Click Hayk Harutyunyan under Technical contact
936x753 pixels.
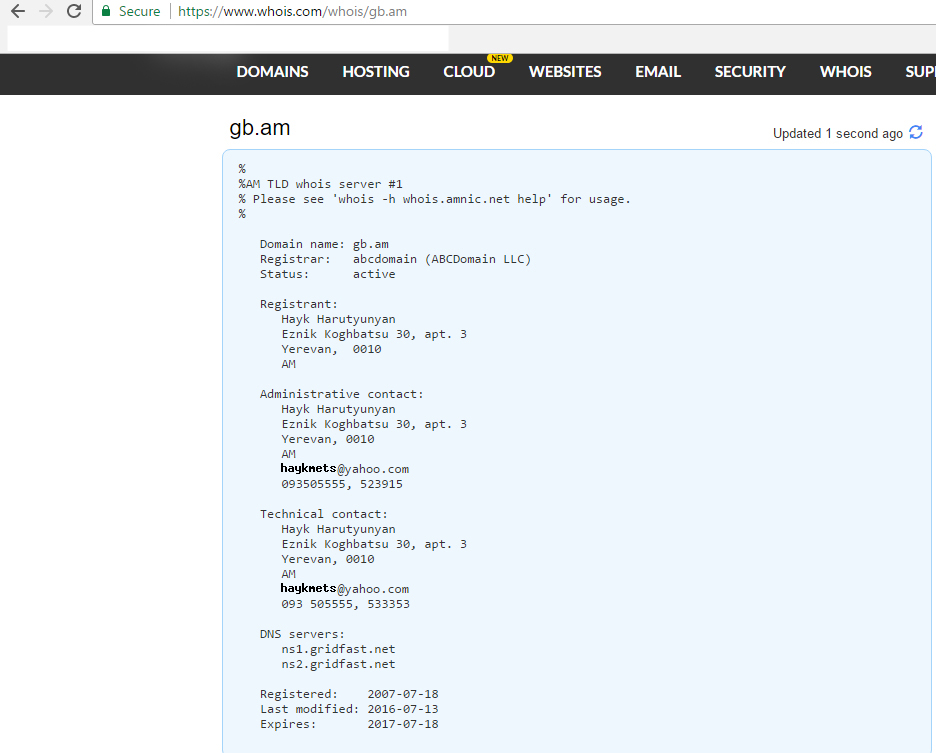pos(338,529)
